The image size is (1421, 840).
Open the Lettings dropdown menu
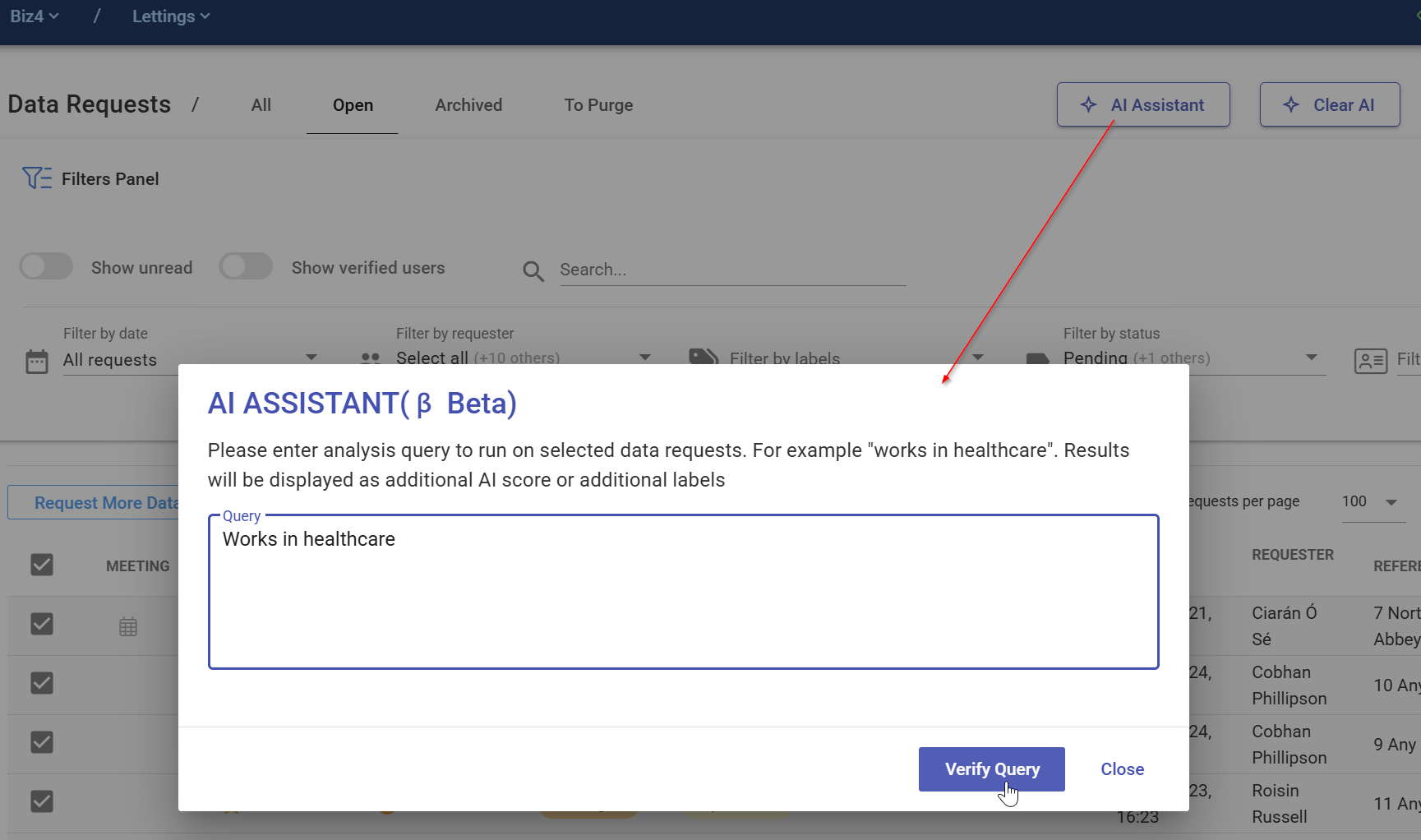click(171, 16)
